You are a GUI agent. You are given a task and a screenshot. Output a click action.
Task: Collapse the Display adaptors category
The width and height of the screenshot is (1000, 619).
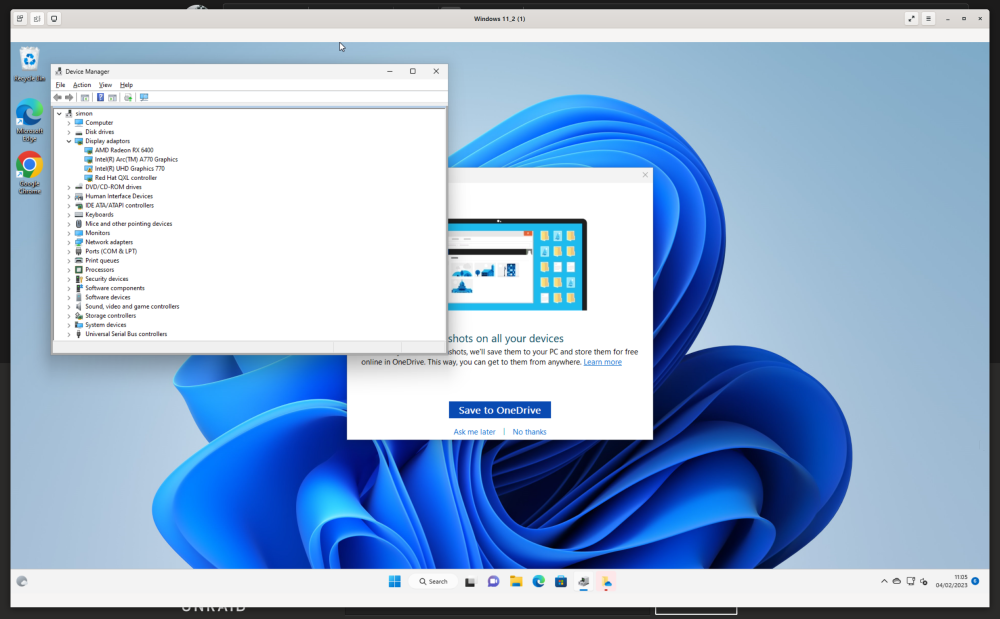69,141
